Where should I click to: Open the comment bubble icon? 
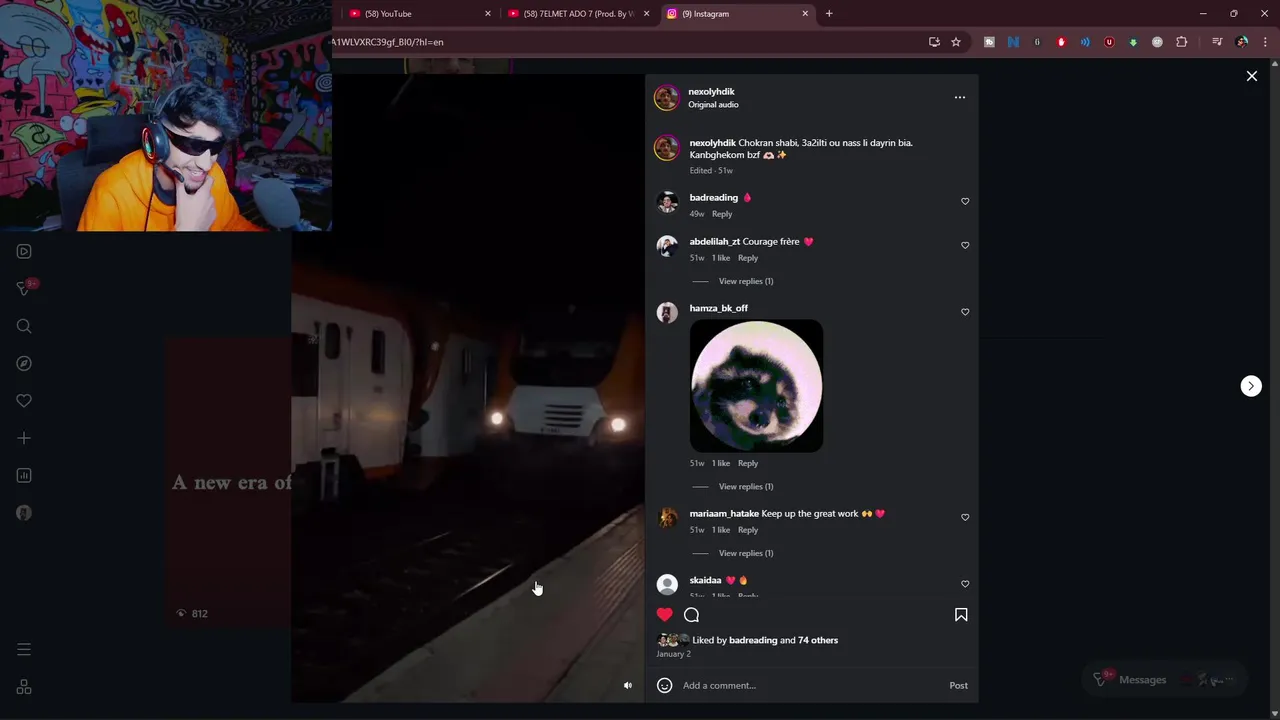coord(691,615)
